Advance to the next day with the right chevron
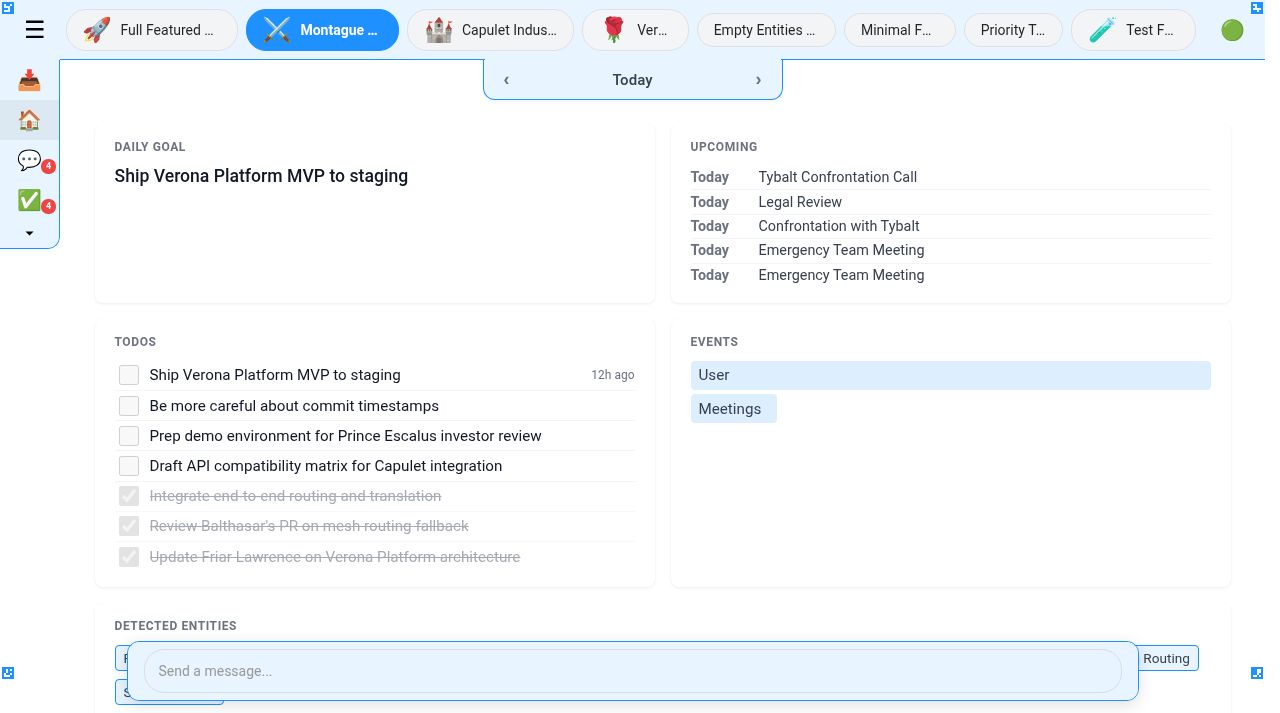 [758, 80]
